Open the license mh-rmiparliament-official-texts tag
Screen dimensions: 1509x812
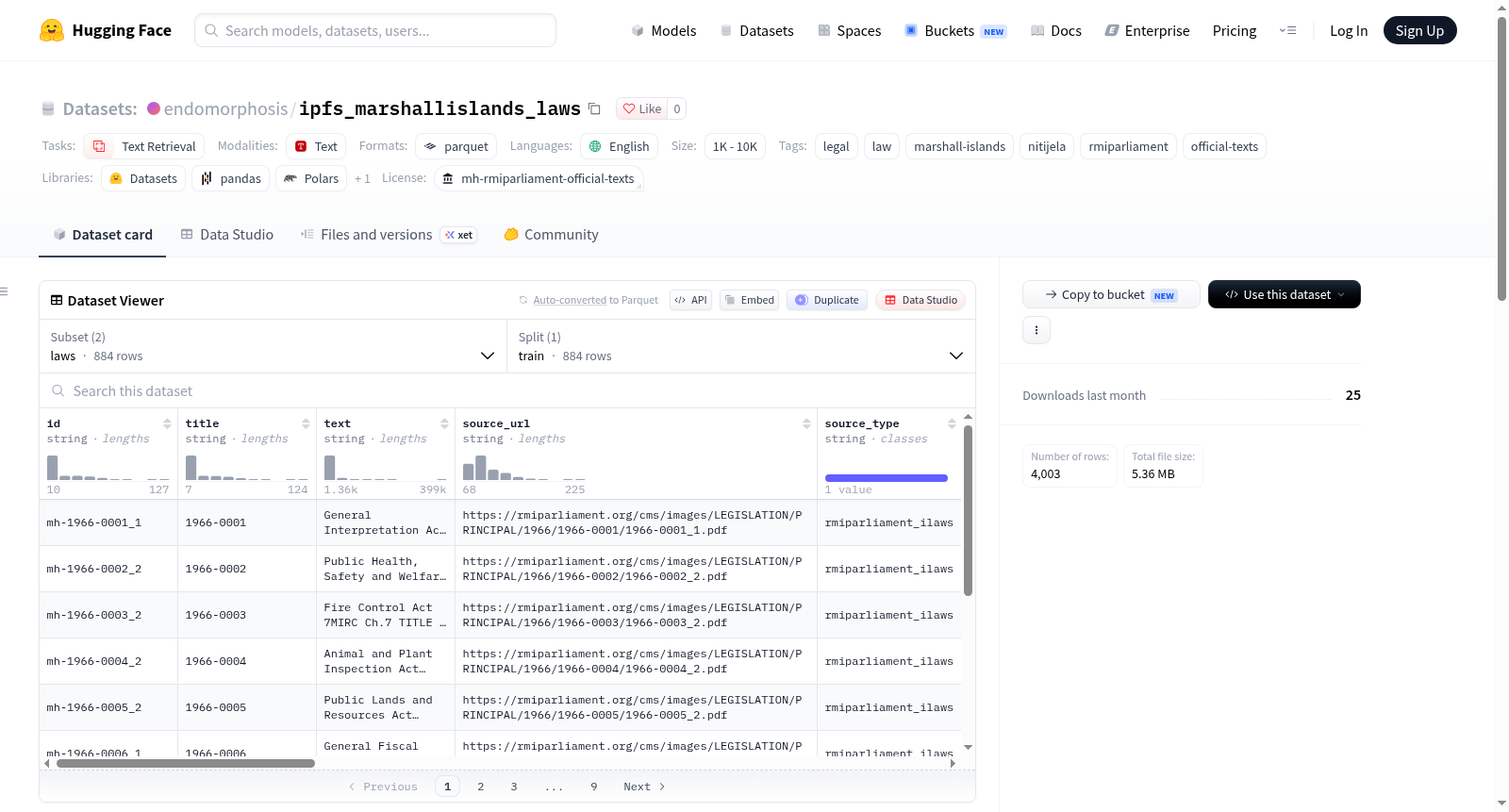(x=539, y=178)
